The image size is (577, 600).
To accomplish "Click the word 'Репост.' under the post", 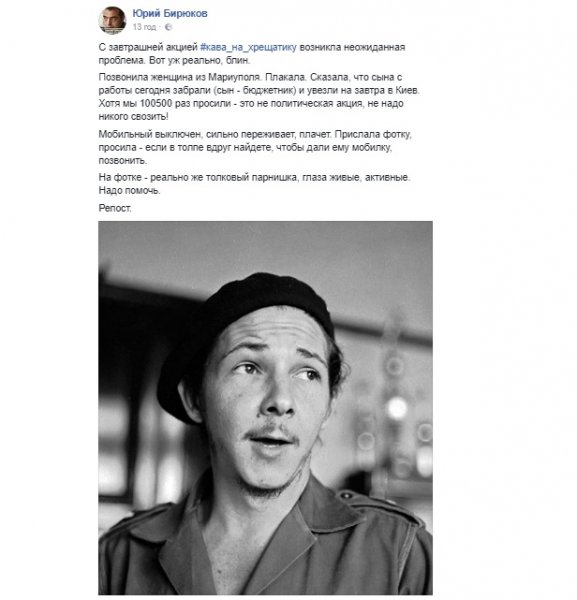I will (x=115, y=208).
